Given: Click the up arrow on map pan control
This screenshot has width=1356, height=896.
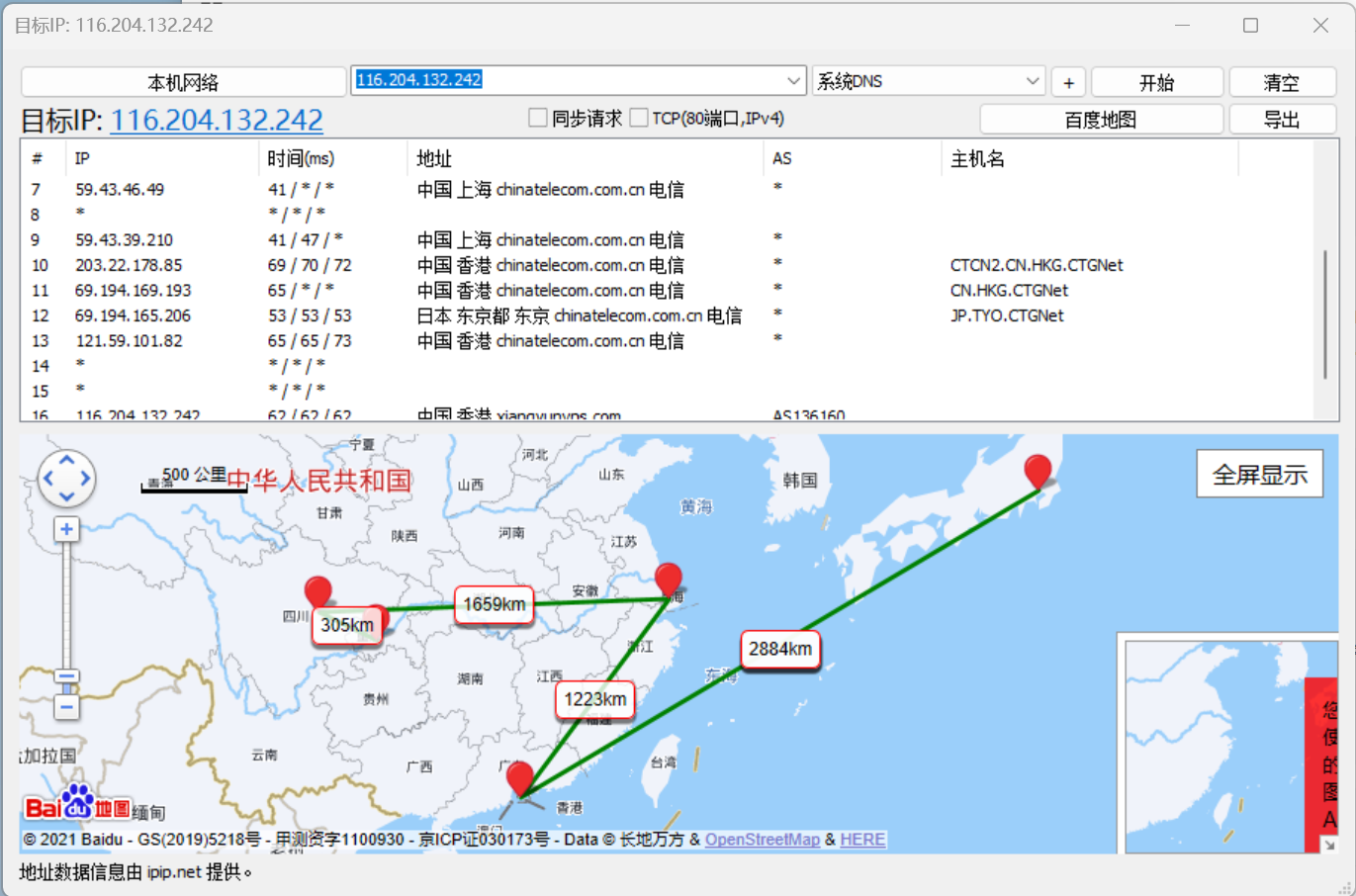Looking at the screenshot, I should [x=66, y=459].
